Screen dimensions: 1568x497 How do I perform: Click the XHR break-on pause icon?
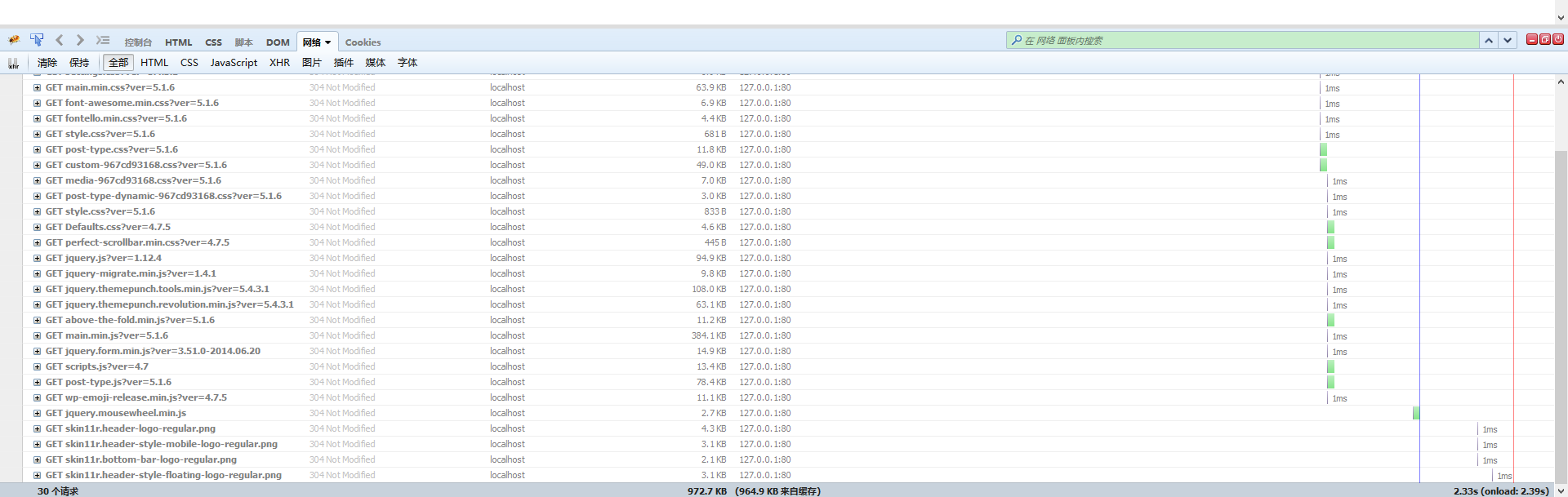click(x=14, y=63)
